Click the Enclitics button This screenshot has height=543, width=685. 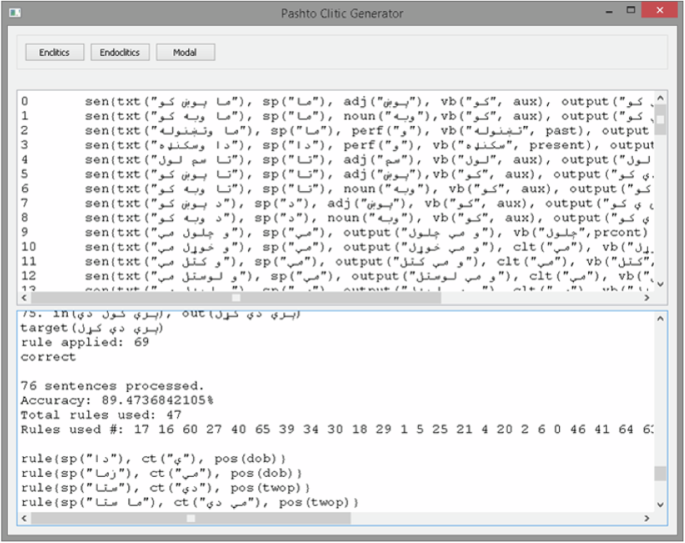[x=54, y=52]
